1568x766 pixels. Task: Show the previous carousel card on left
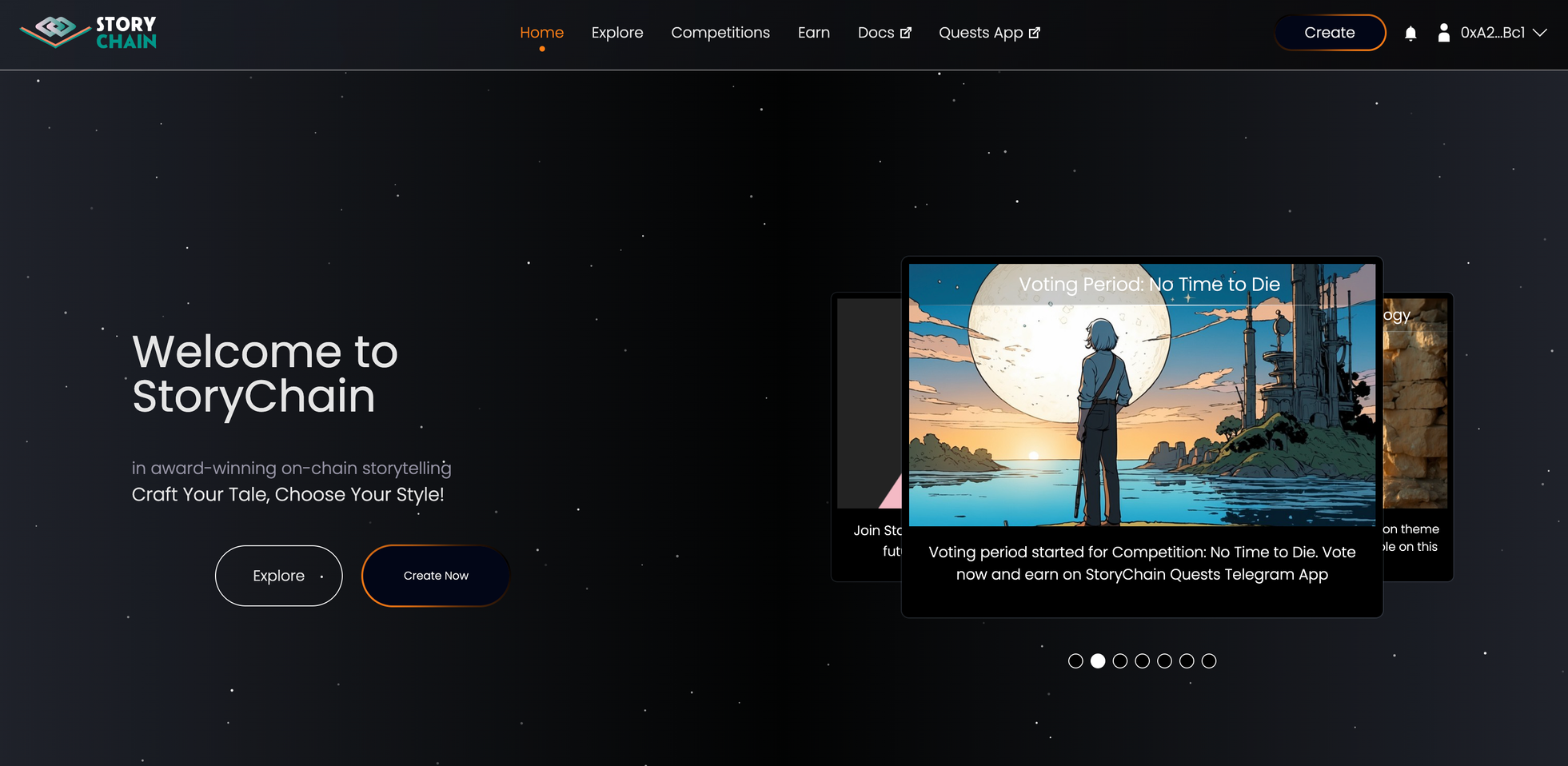click(x=866, y=437)
